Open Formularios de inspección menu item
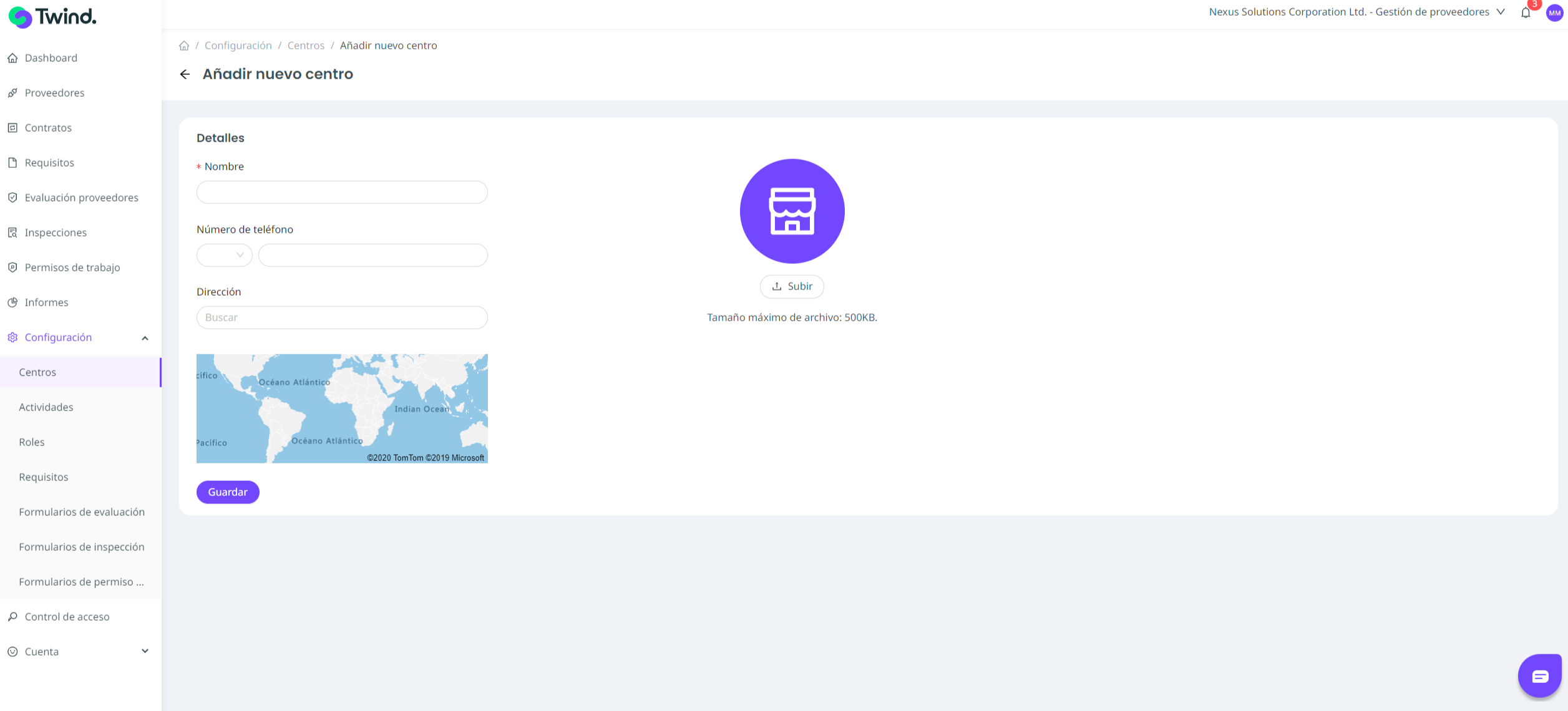Viewport: 1568px width, 711px height. click(x=82, y=547)
